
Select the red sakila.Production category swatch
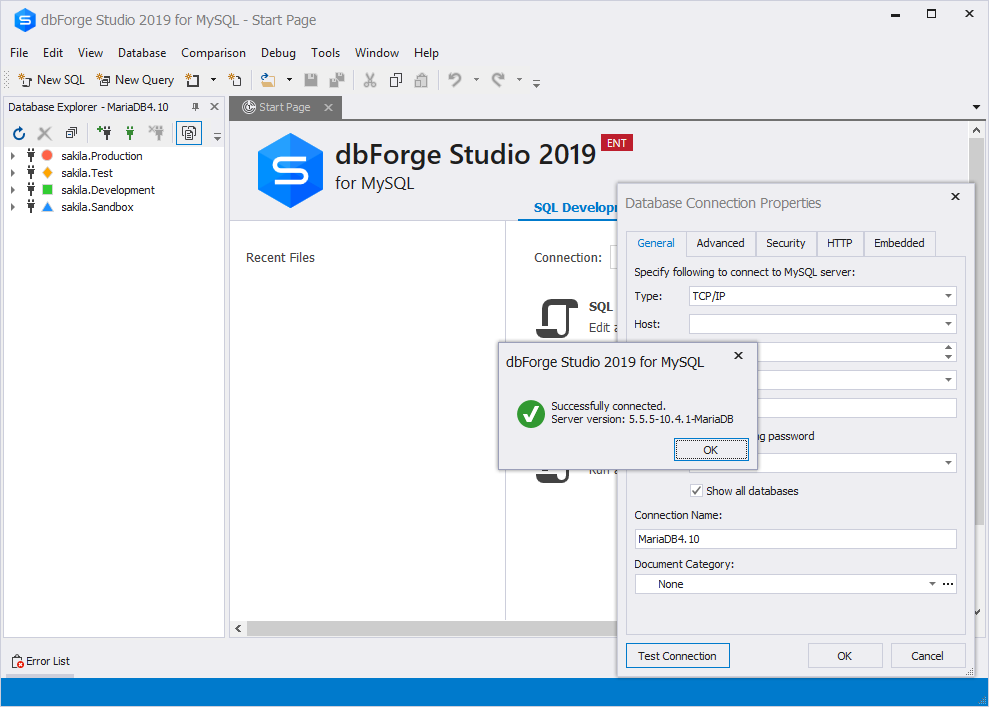click(47, 155)
